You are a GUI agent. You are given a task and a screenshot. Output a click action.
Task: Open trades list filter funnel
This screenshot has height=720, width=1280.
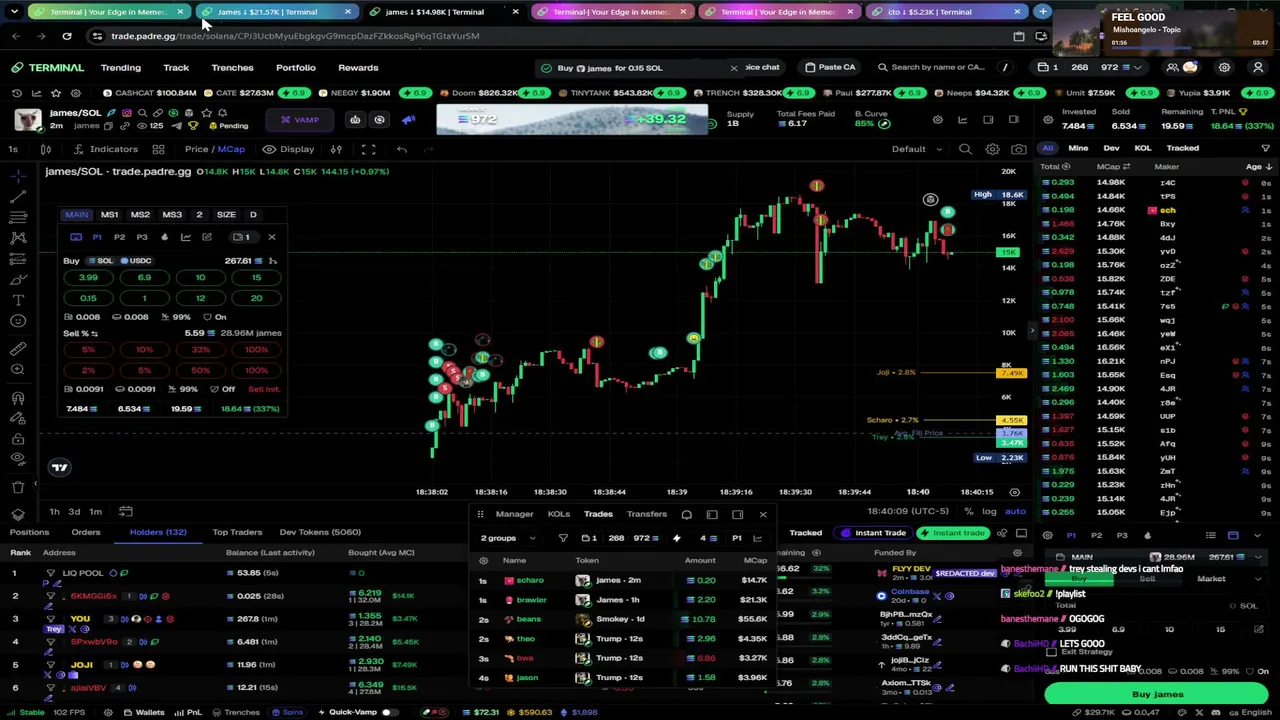[1265, 148]
